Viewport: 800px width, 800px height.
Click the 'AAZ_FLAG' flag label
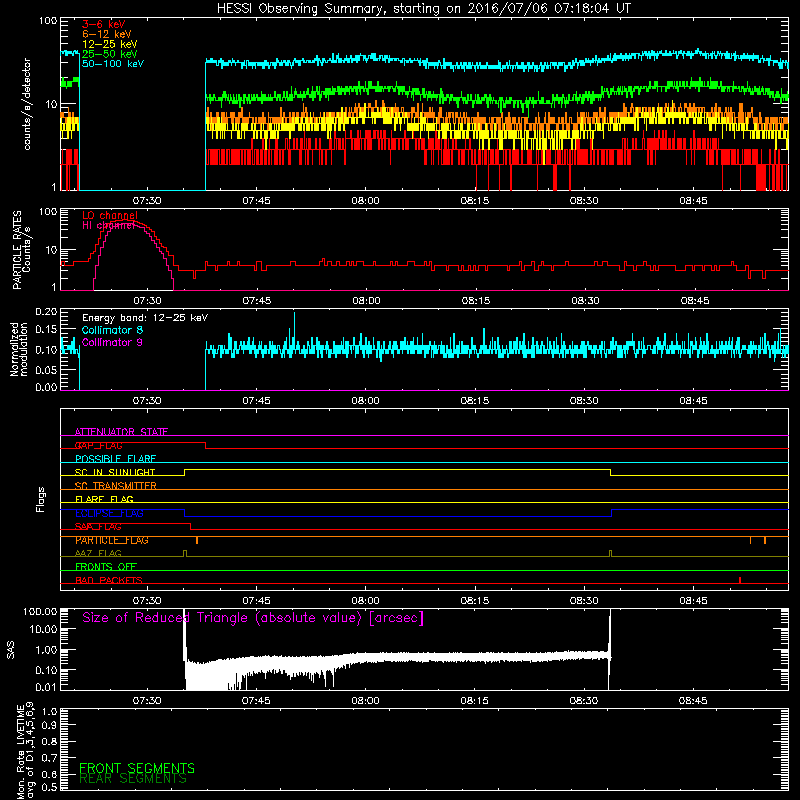98,554
